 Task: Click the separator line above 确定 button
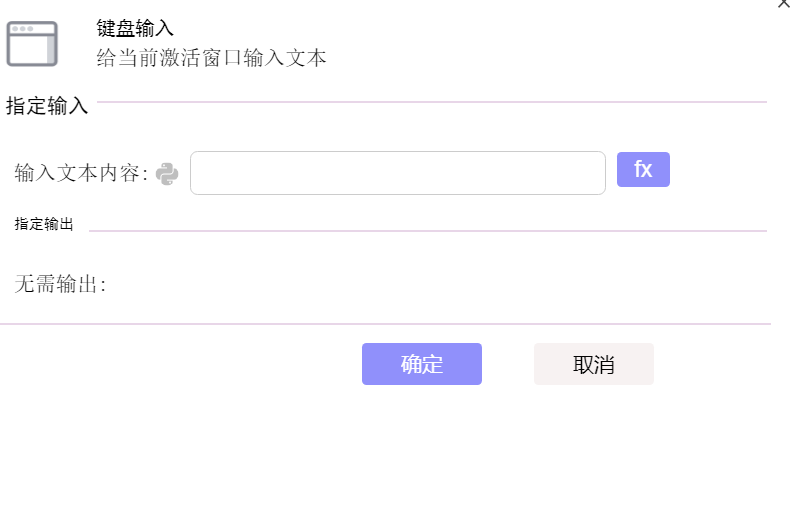coord(386,324)
